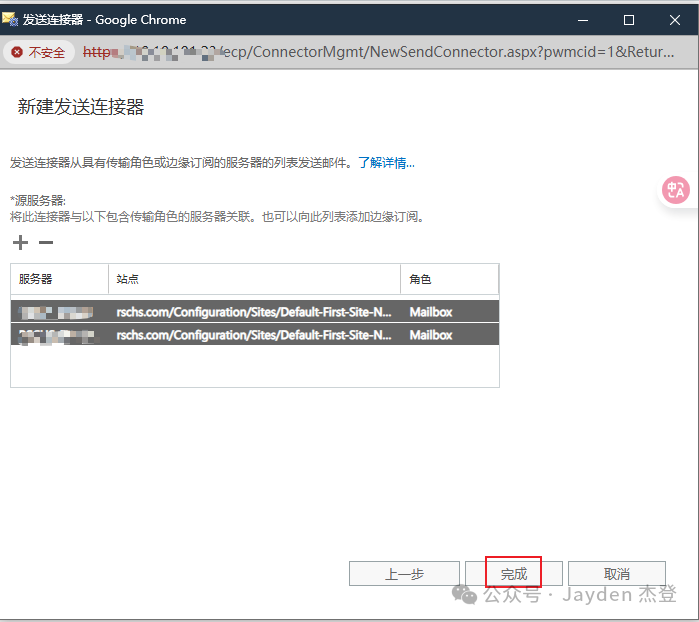Open the floating translate icon
This screenshot has height=622, width=699.
[676, 190]
